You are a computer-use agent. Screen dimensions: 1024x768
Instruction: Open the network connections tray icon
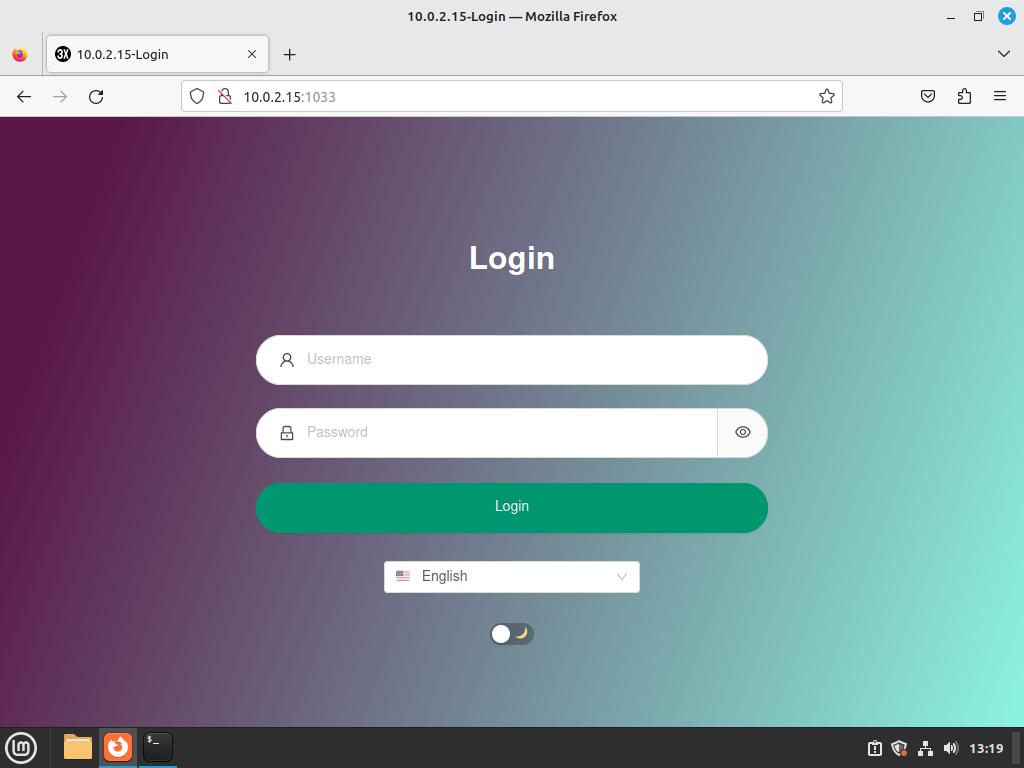pos(925,748)
